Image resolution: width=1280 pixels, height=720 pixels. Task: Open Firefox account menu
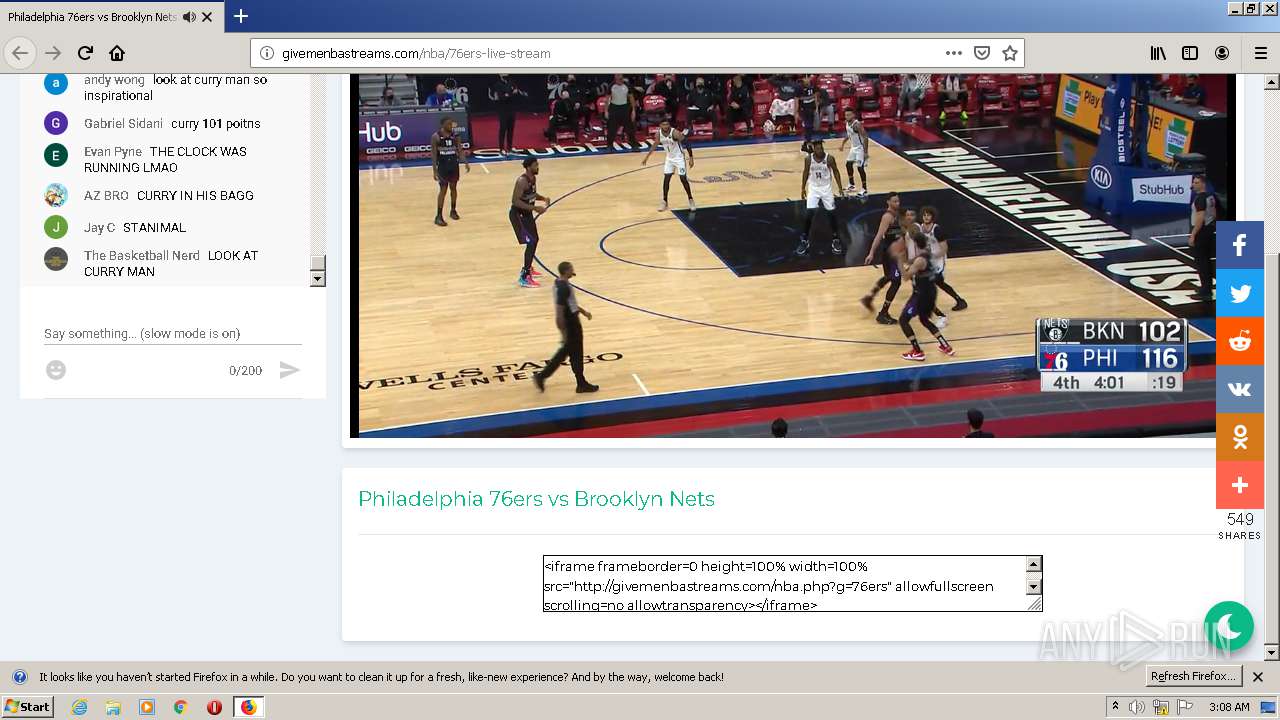click(x=1222, y=53)
